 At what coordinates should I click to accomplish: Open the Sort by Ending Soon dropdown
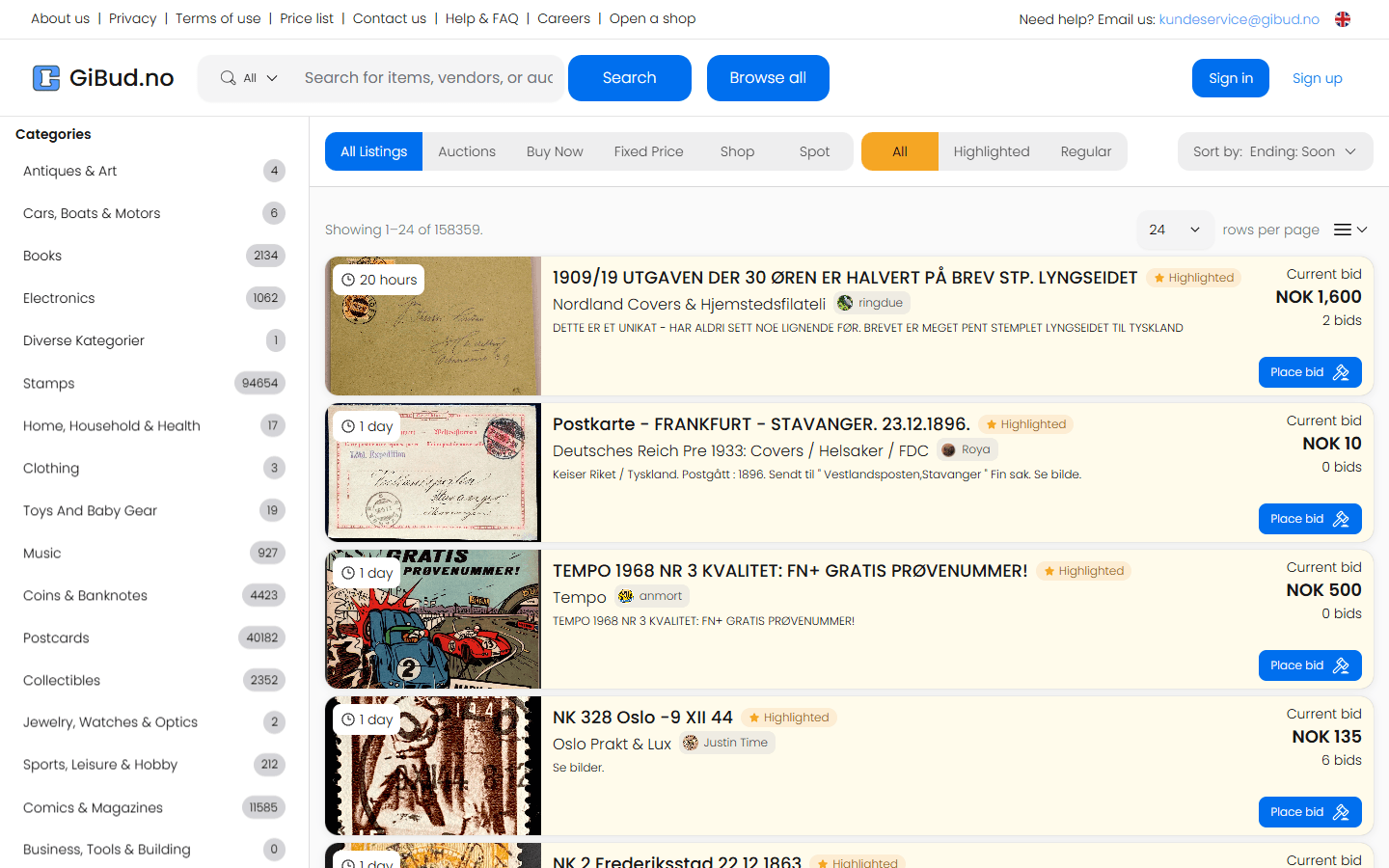click(1275, 151)
